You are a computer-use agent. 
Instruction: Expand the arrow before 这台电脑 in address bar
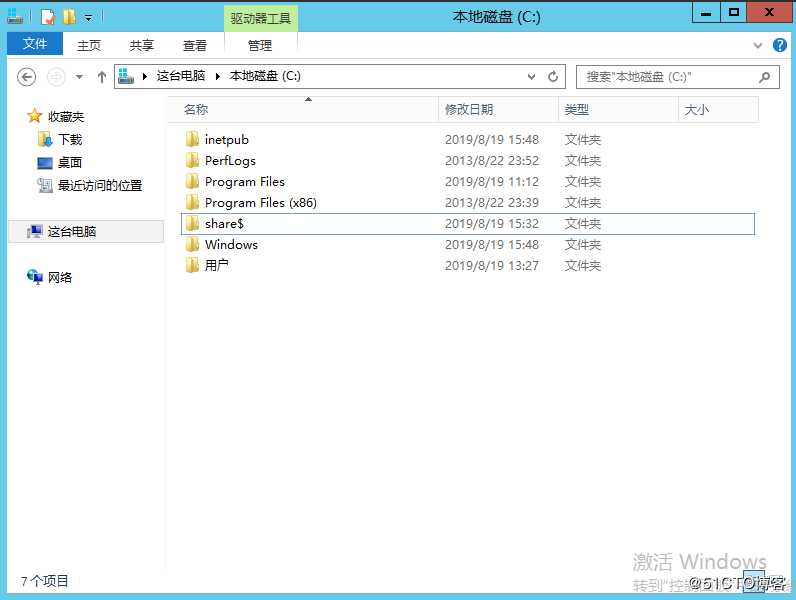145,77
